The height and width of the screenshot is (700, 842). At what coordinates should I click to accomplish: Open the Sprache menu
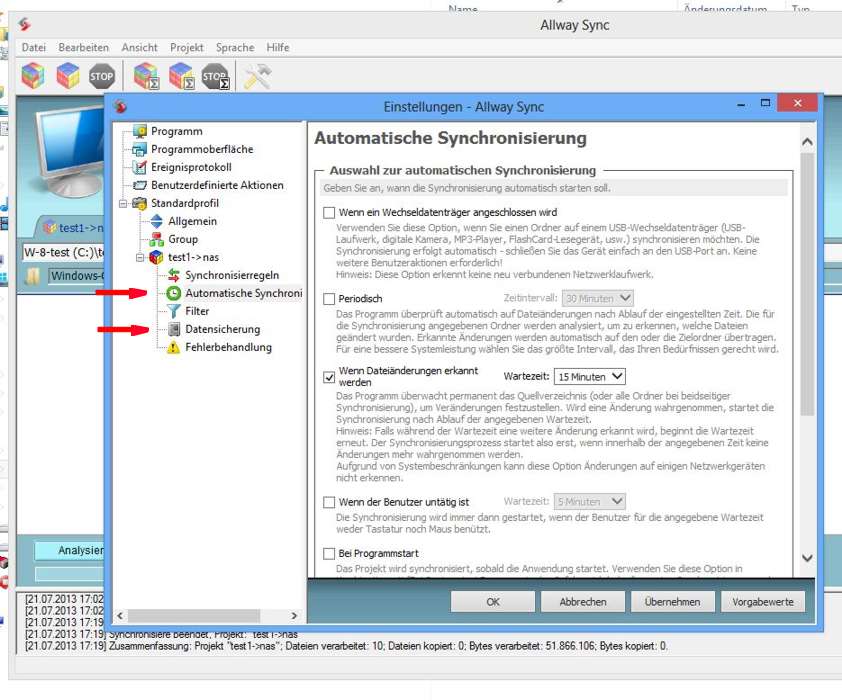tap(235, 47)
